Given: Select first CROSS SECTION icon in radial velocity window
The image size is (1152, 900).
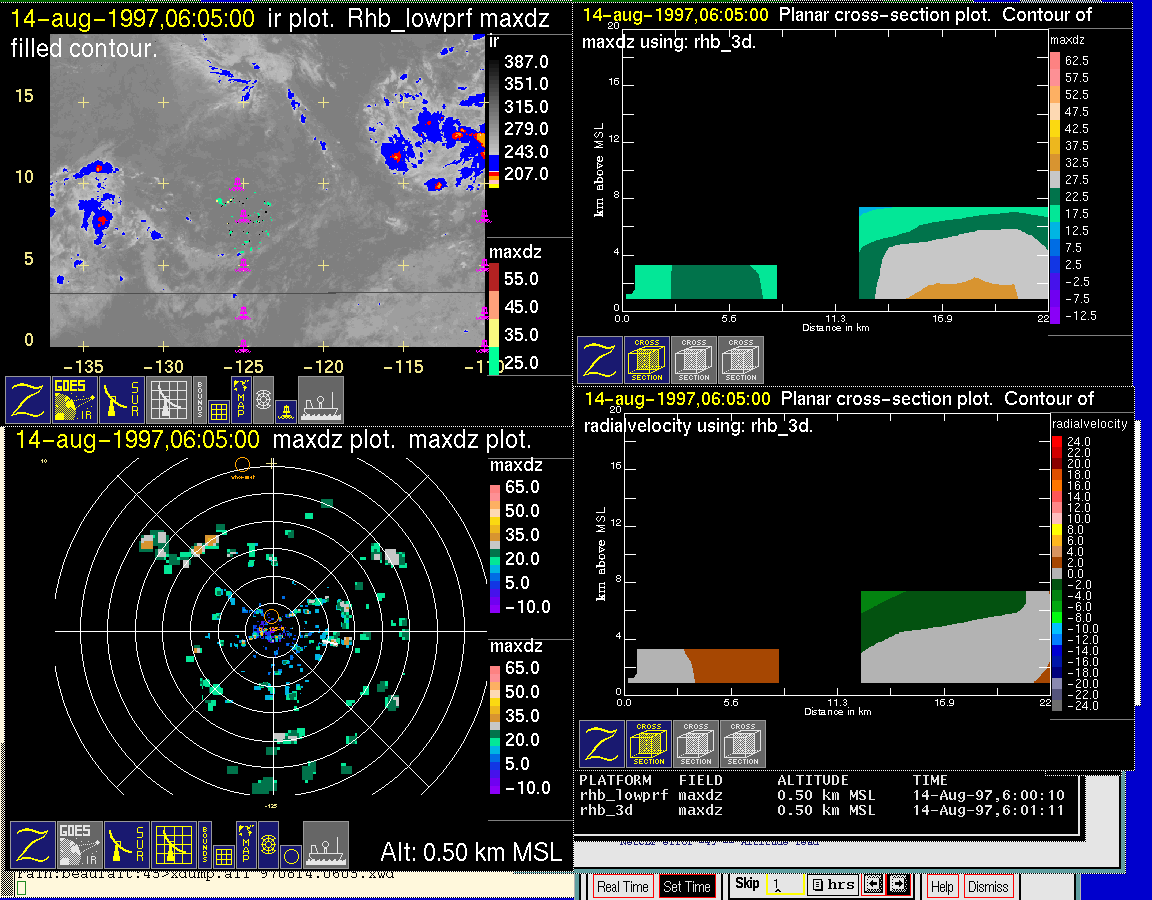Looking at the screenshot, I should coord(648,745).
